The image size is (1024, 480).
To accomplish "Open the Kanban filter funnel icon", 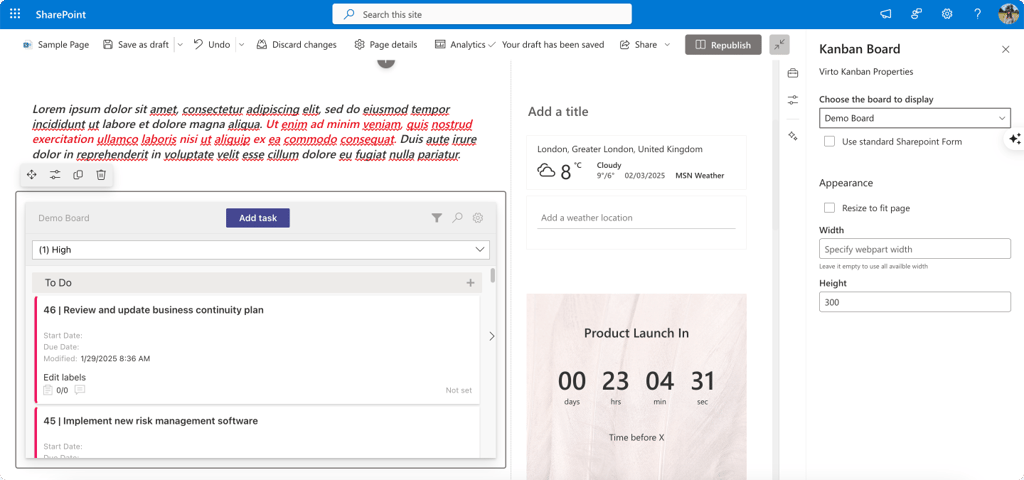I will pos(437,218).
